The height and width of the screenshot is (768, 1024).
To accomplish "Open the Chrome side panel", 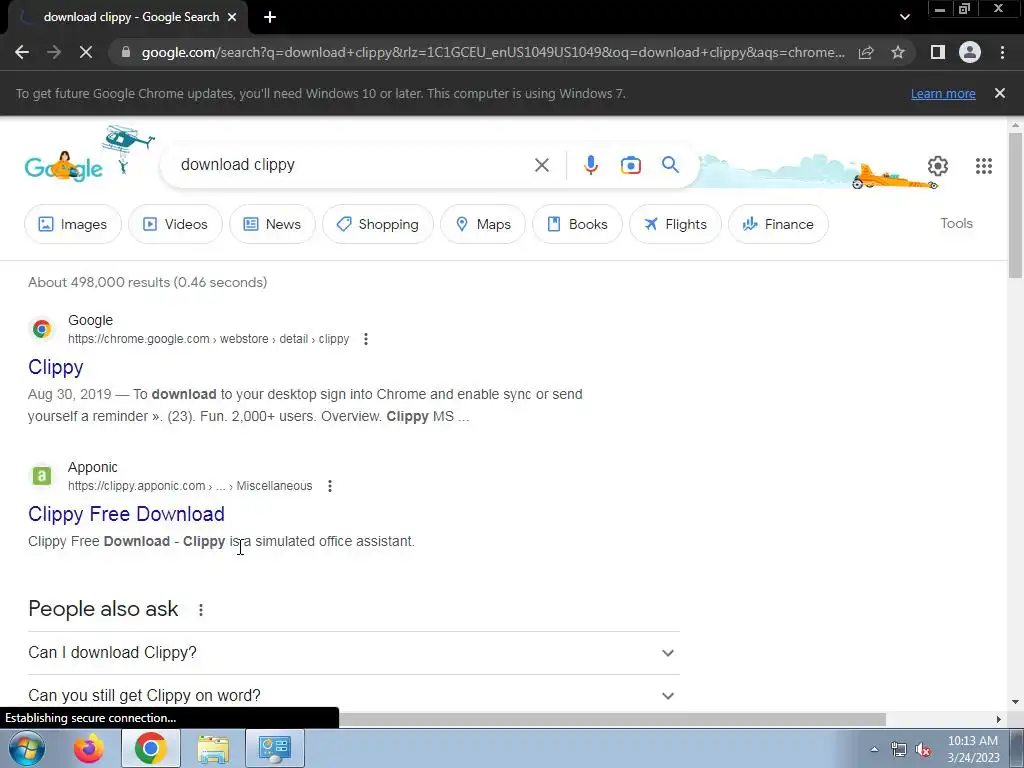I will point(938,52).
